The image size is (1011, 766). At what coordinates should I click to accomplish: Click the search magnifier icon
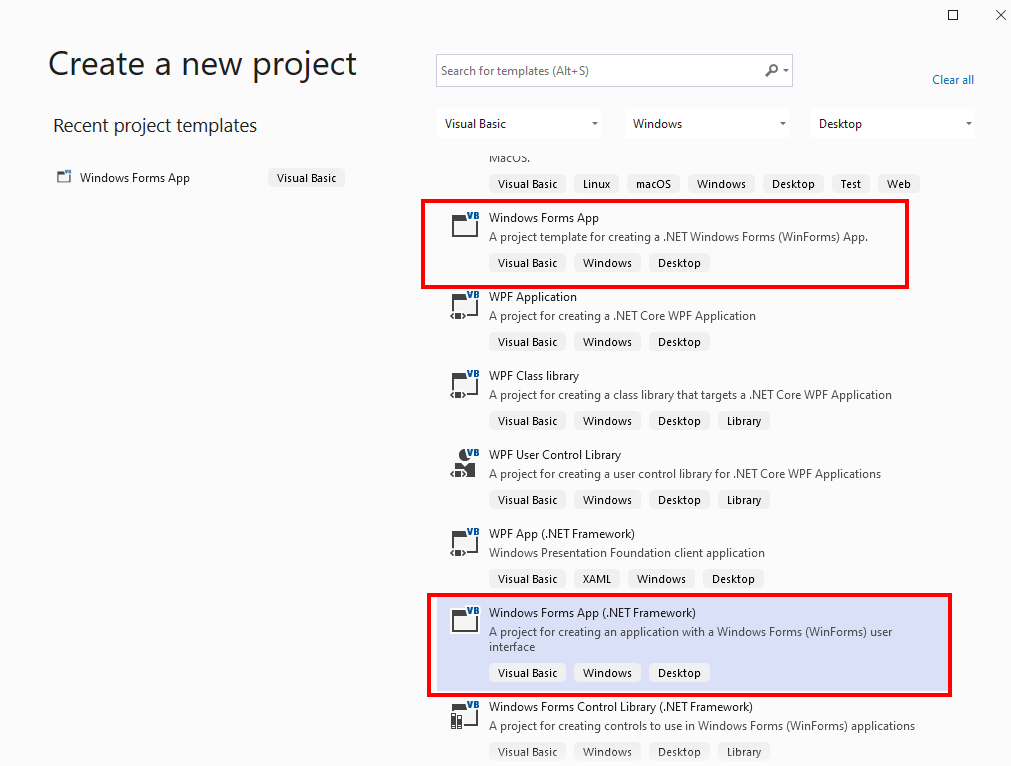pyautogui.click(x=771, y=70)
